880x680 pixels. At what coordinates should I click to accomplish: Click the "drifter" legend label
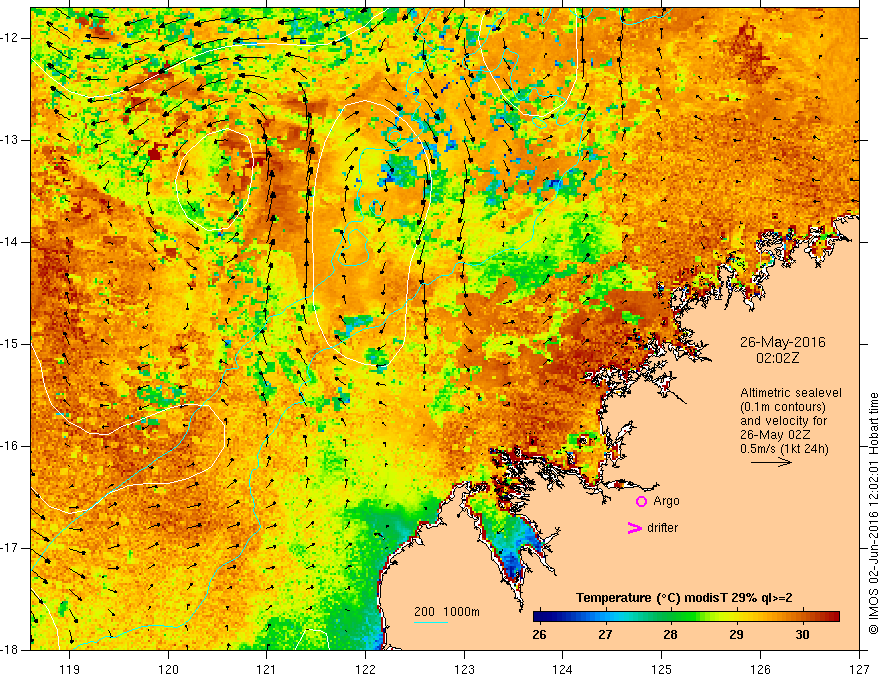pos(662,528)
